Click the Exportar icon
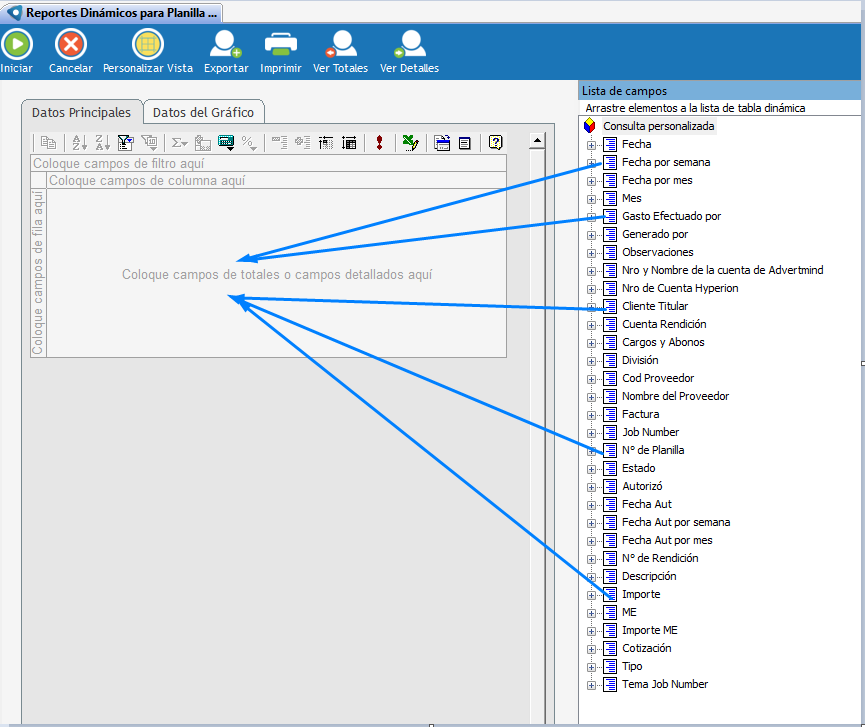Image resolution: width=865 pixels, height=727 pixels. (x=225, y=45)
